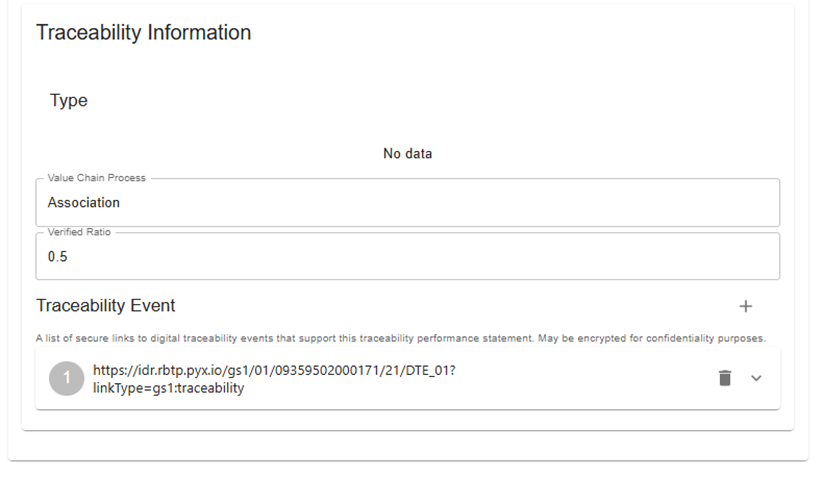Place cursor in the Association text
The height and width of the screenshot is (478, 823).
(x=84, y=203)
